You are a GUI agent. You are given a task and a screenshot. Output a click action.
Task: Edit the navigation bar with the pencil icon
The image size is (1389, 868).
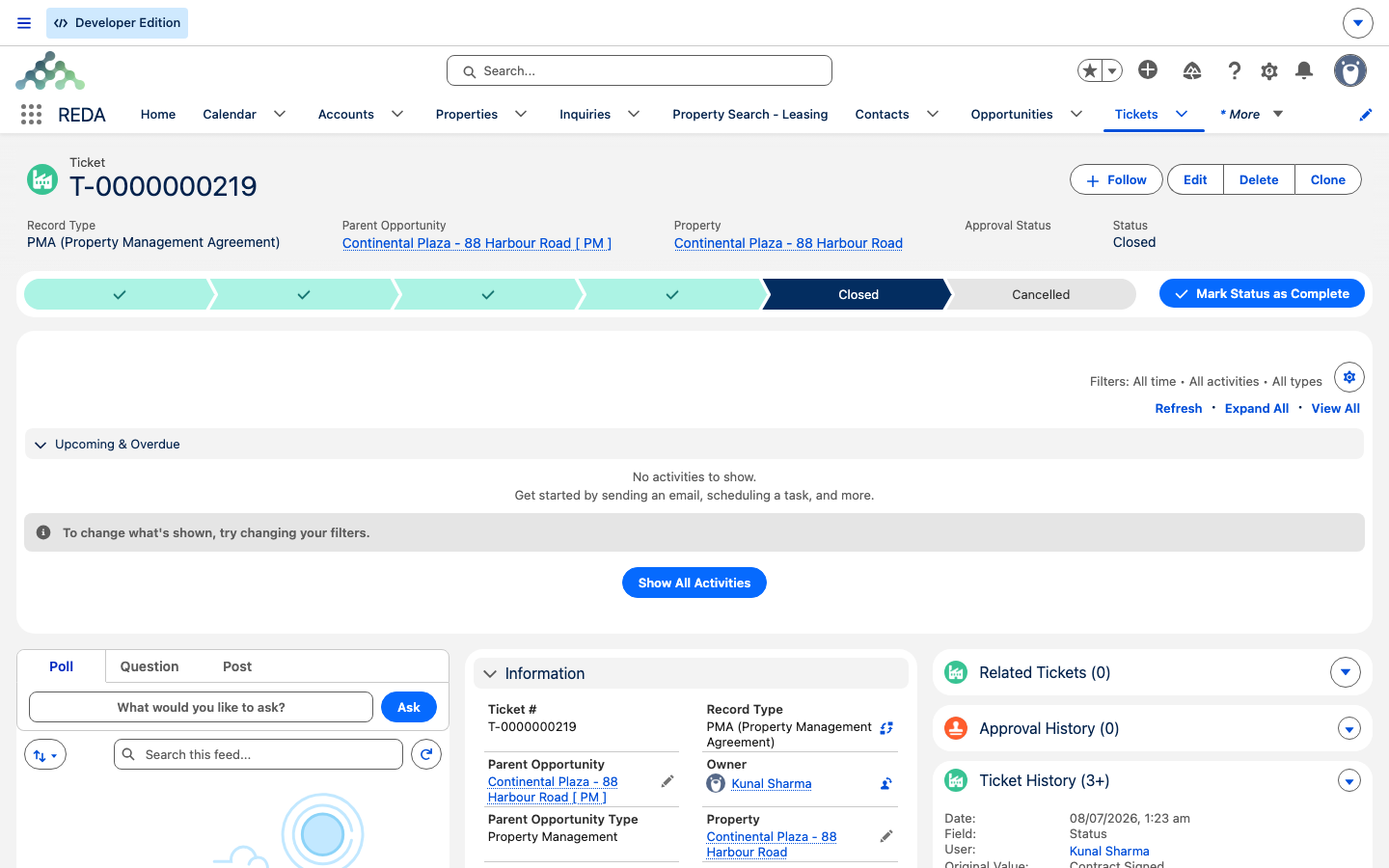point(1366,115)
